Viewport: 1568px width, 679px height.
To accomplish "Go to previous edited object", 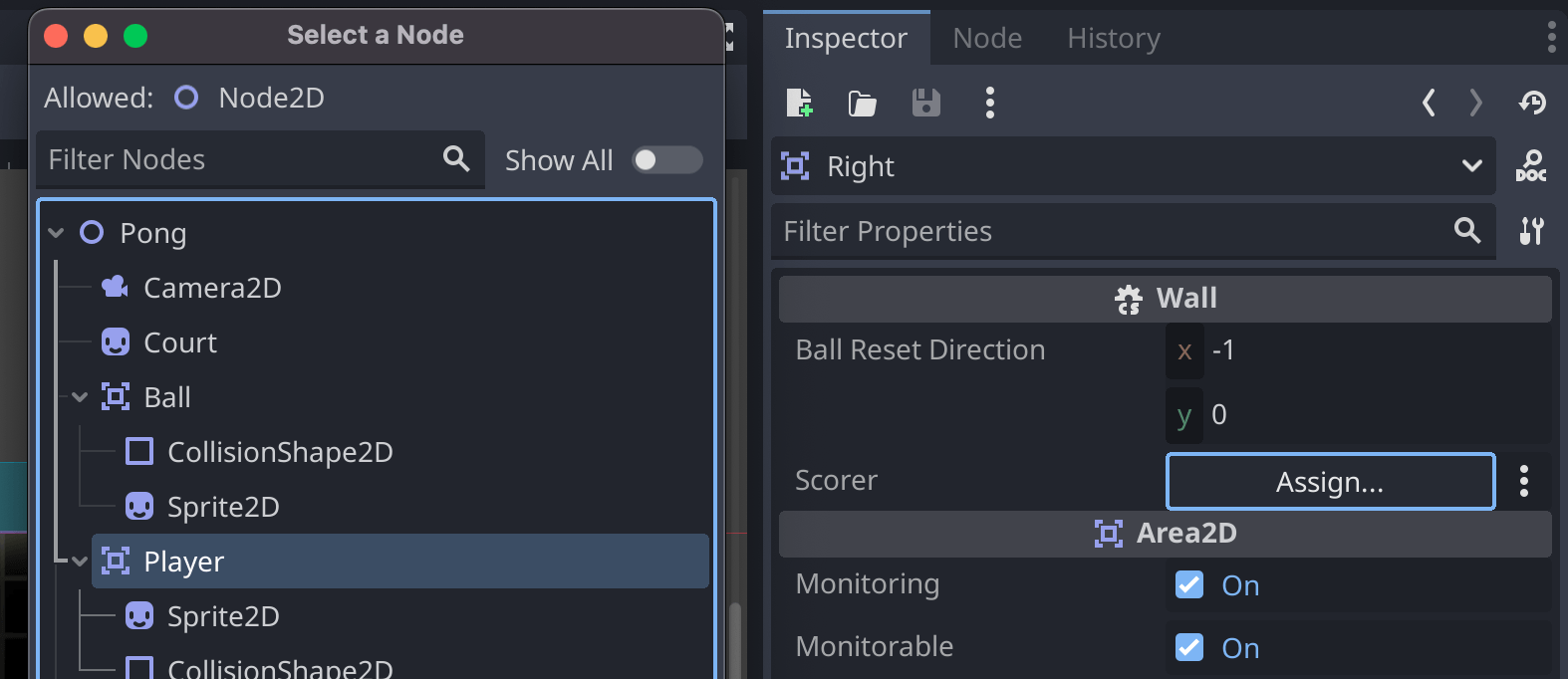I will click(x=1429, y=103).
